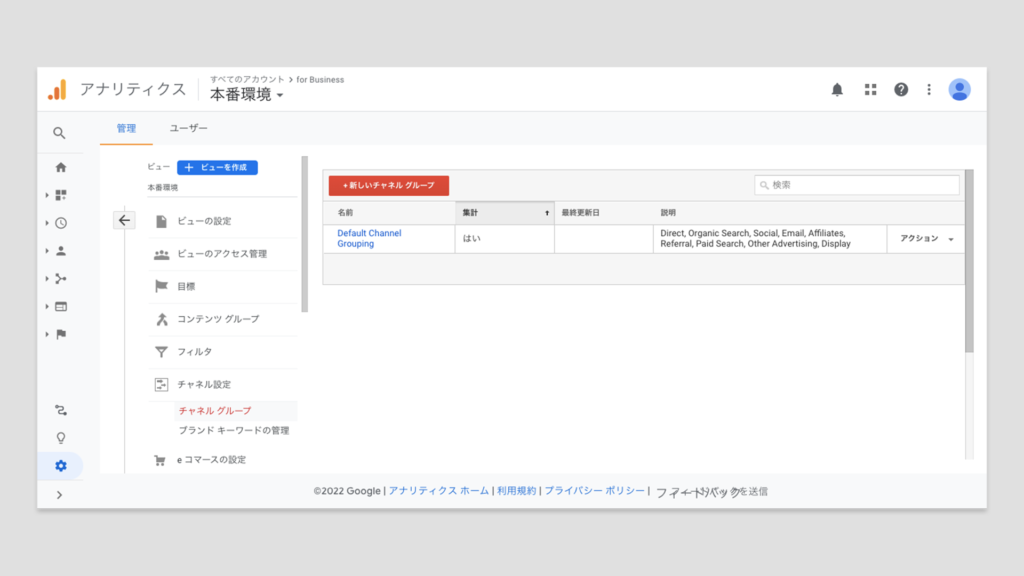The height and width of the screenshot is (576, 1024).
Task: Sort table by the 集計 column header
Action: tap(504, 213)
